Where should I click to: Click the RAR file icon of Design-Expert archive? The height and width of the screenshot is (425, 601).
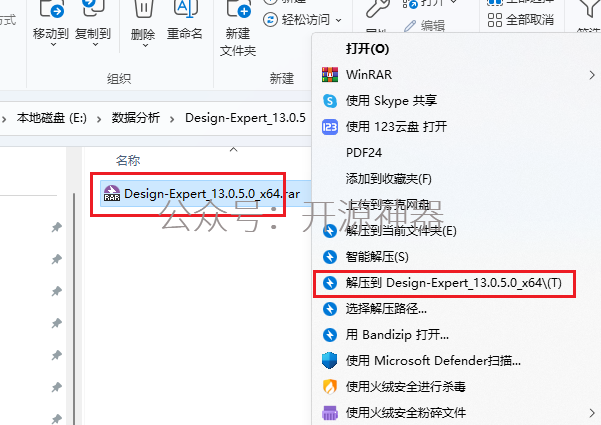112,194
